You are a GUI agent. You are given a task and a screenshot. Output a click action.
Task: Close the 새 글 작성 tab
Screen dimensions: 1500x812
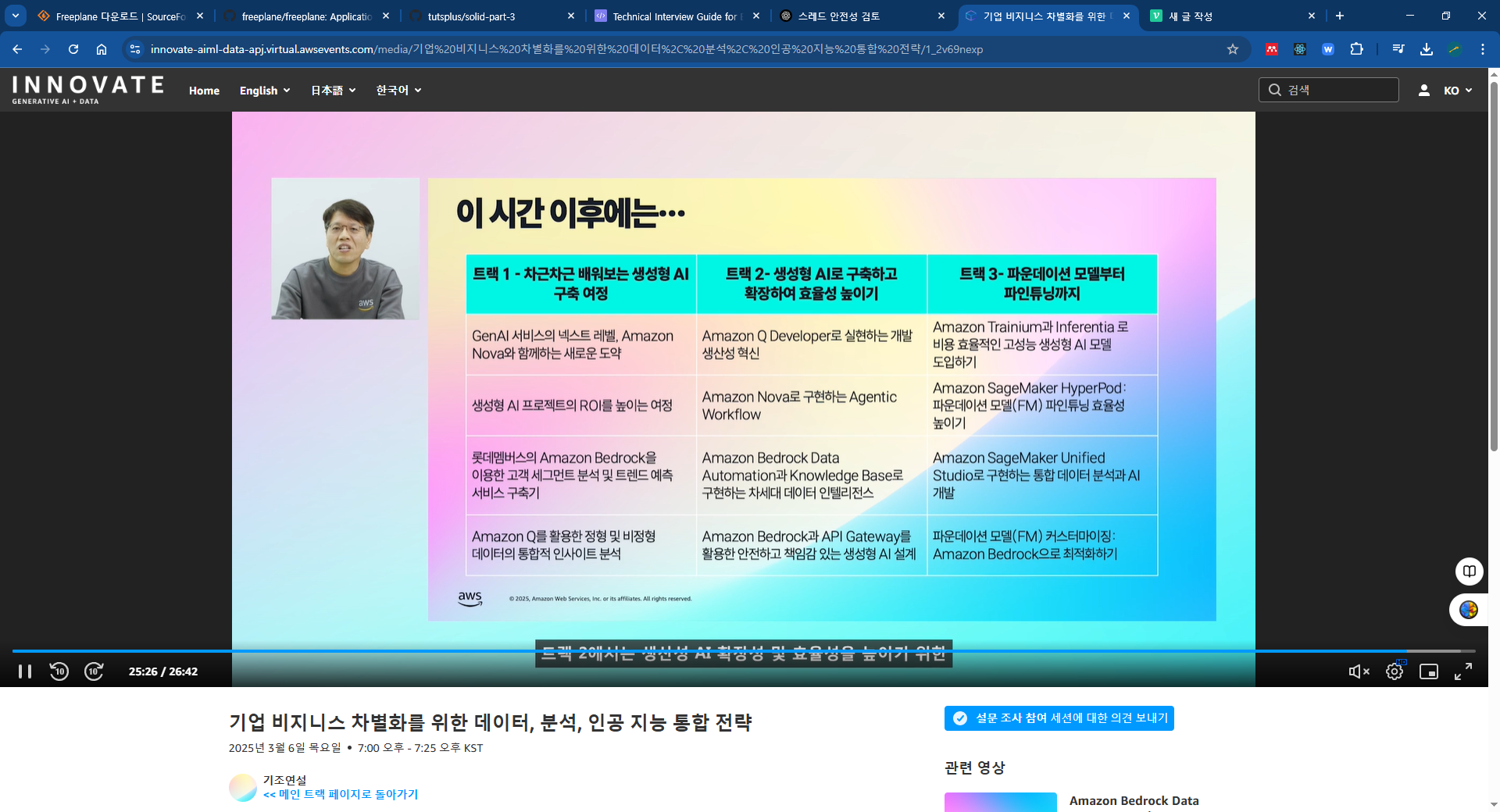[x=1312, y=16]
